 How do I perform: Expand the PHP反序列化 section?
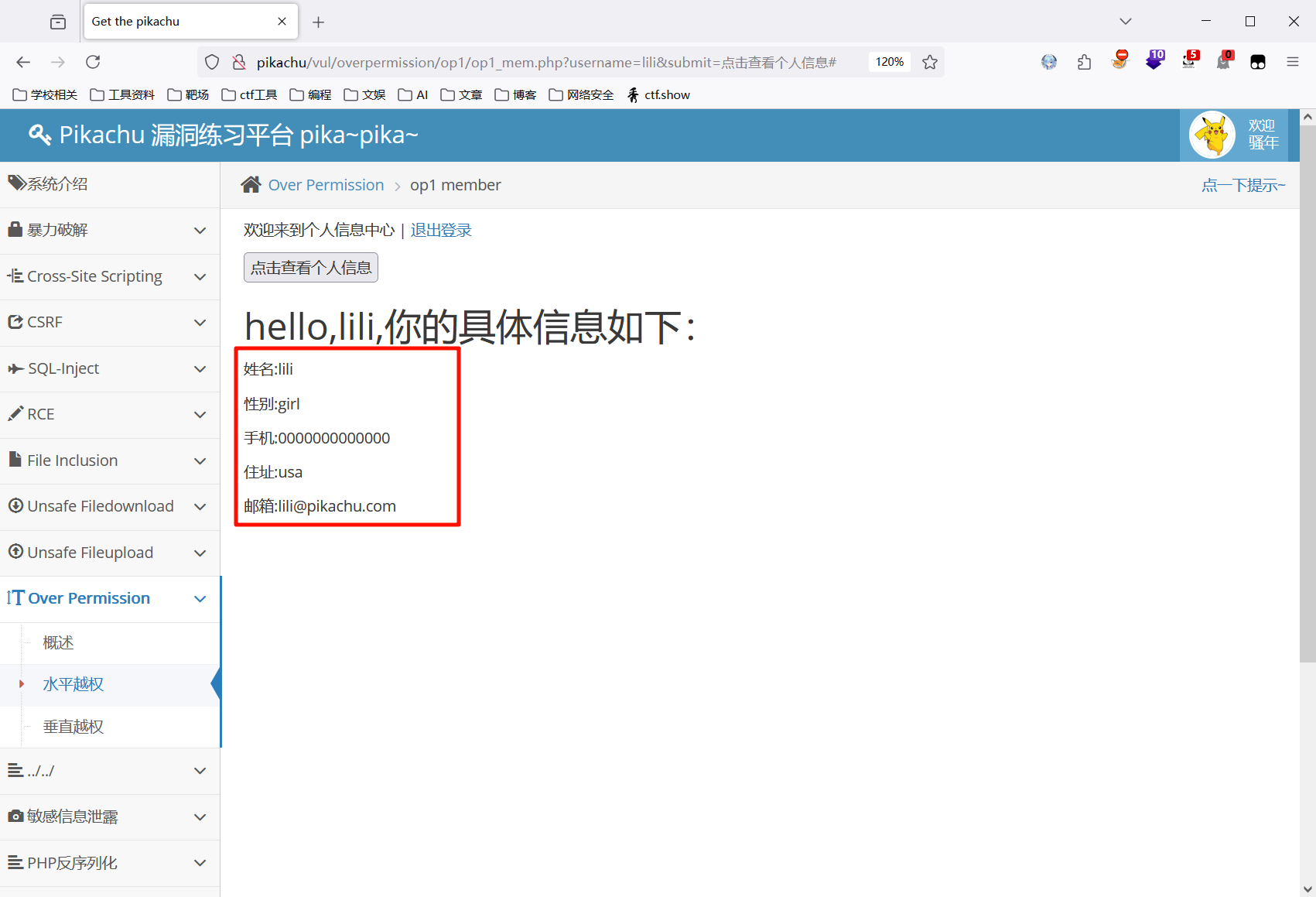click(x=110, y=863)
